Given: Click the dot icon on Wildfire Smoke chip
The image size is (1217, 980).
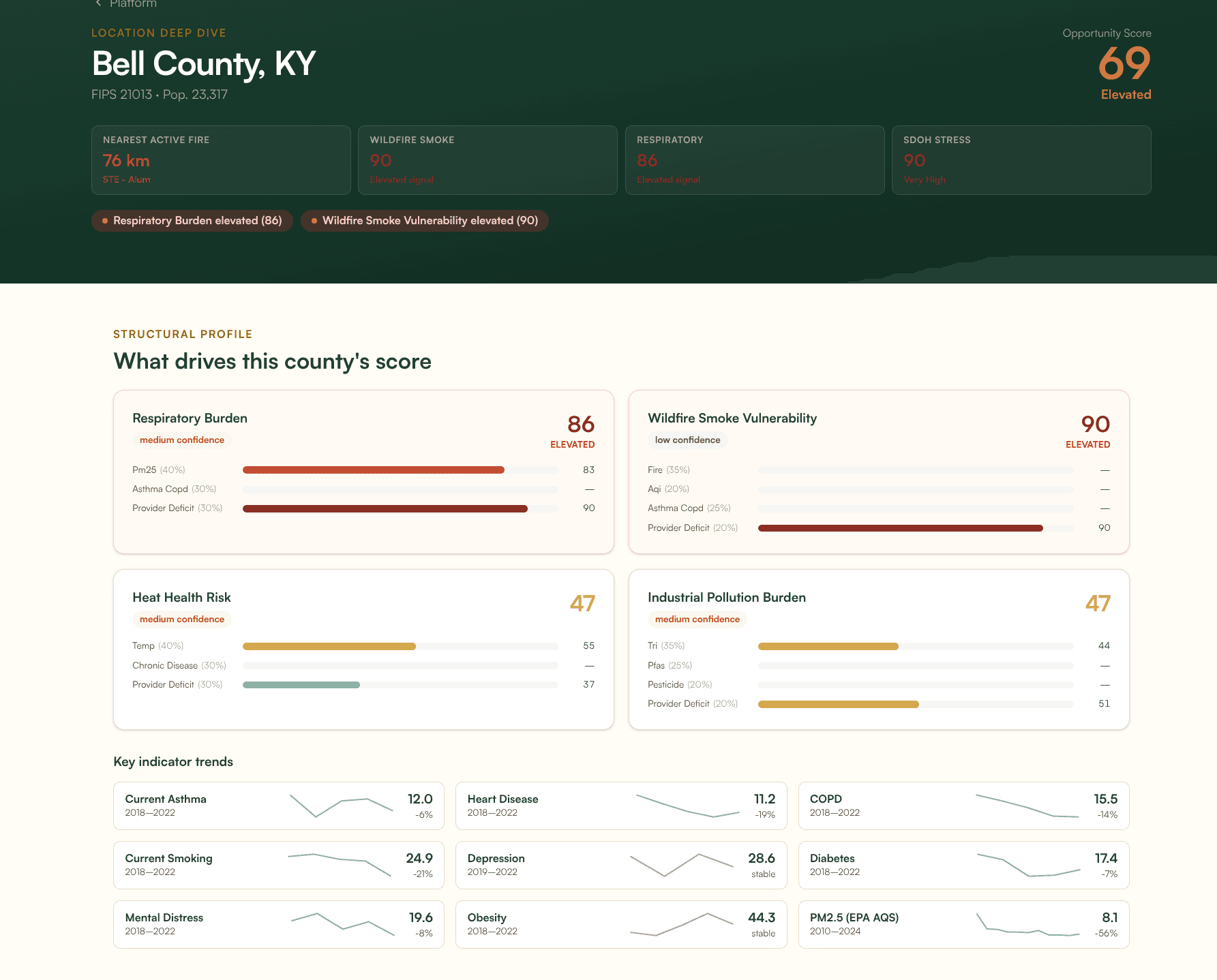Looking at the screenshot, I should (x=314, y=220).
